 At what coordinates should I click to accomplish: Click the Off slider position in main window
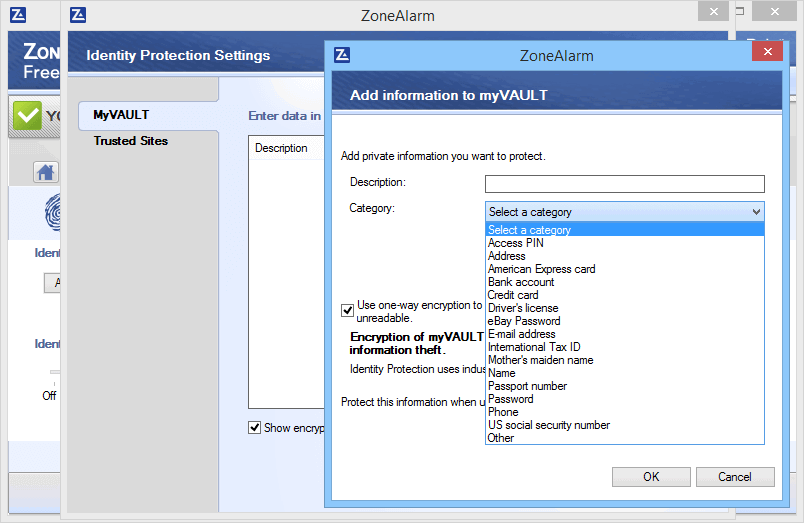50,395
